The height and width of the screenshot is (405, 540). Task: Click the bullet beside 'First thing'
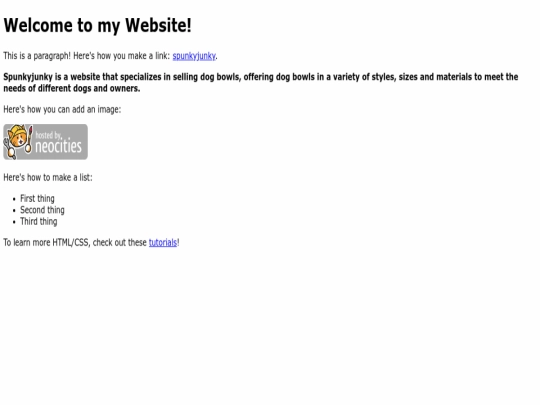tap(14, 199)
